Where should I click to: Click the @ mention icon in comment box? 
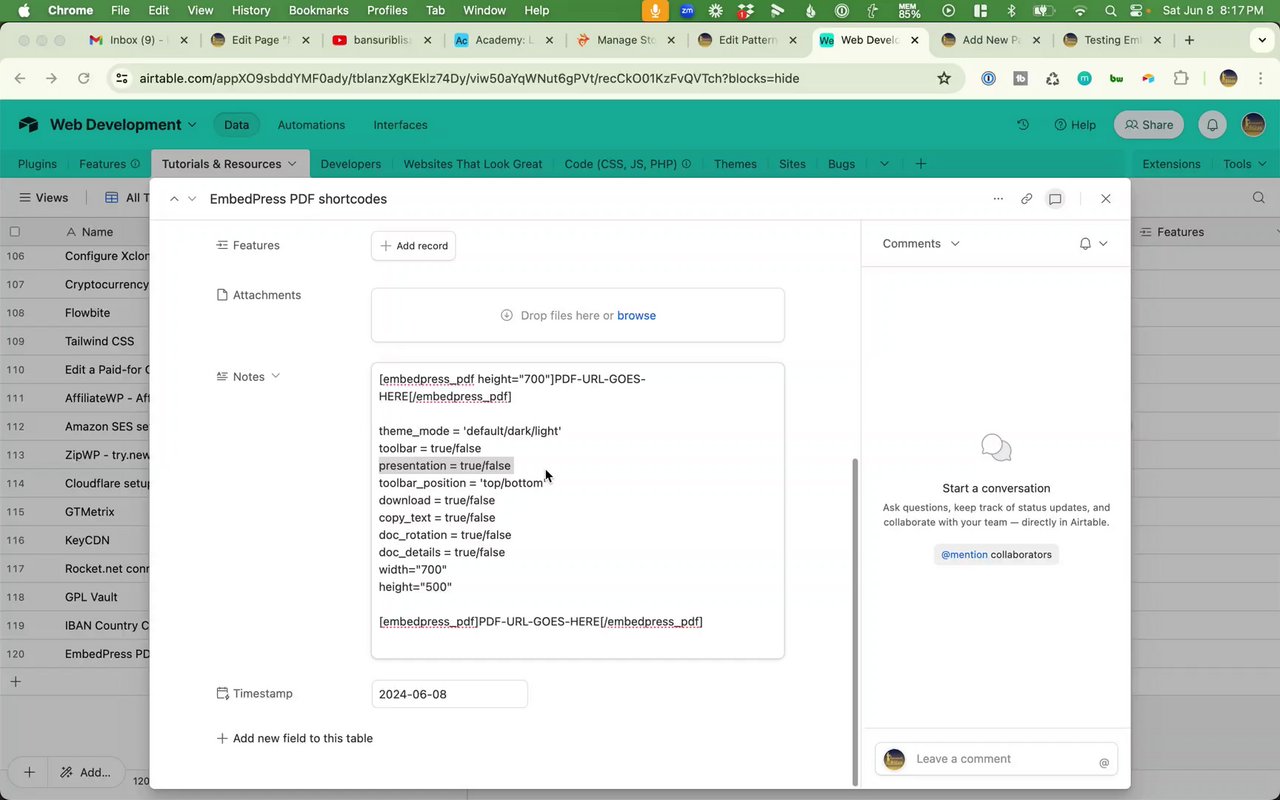(x=1104, y=762)
